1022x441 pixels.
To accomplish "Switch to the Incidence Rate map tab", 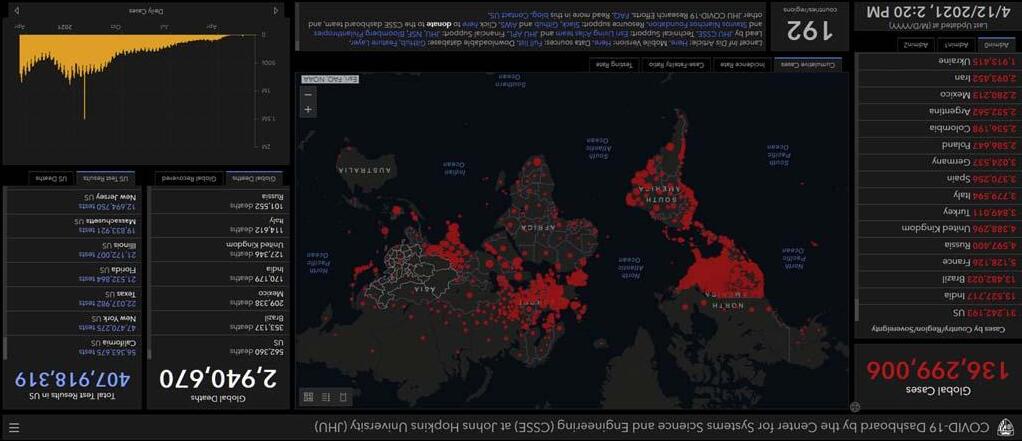I will point(742,64).
